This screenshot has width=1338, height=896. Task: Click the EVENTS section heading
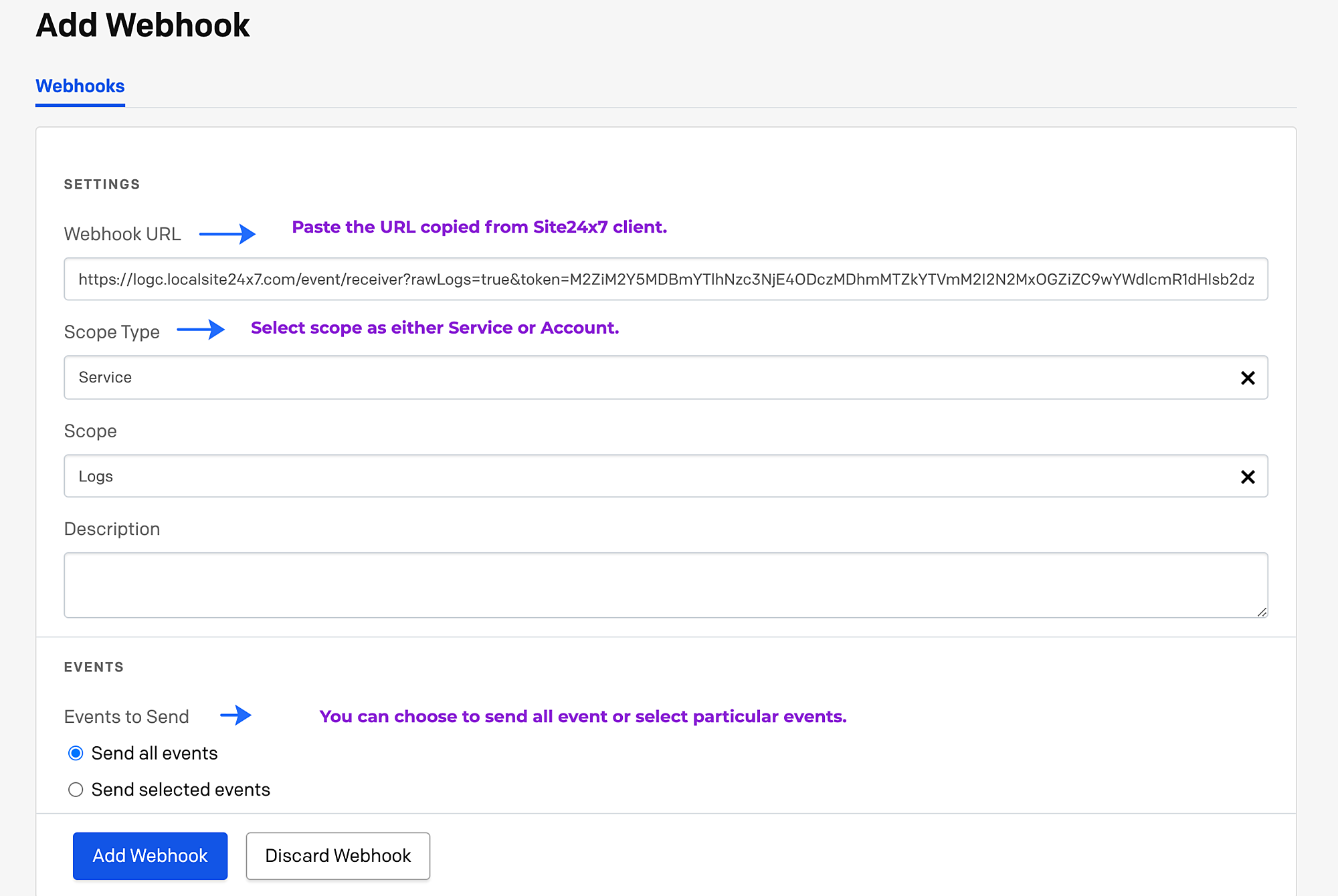[94, 667]
